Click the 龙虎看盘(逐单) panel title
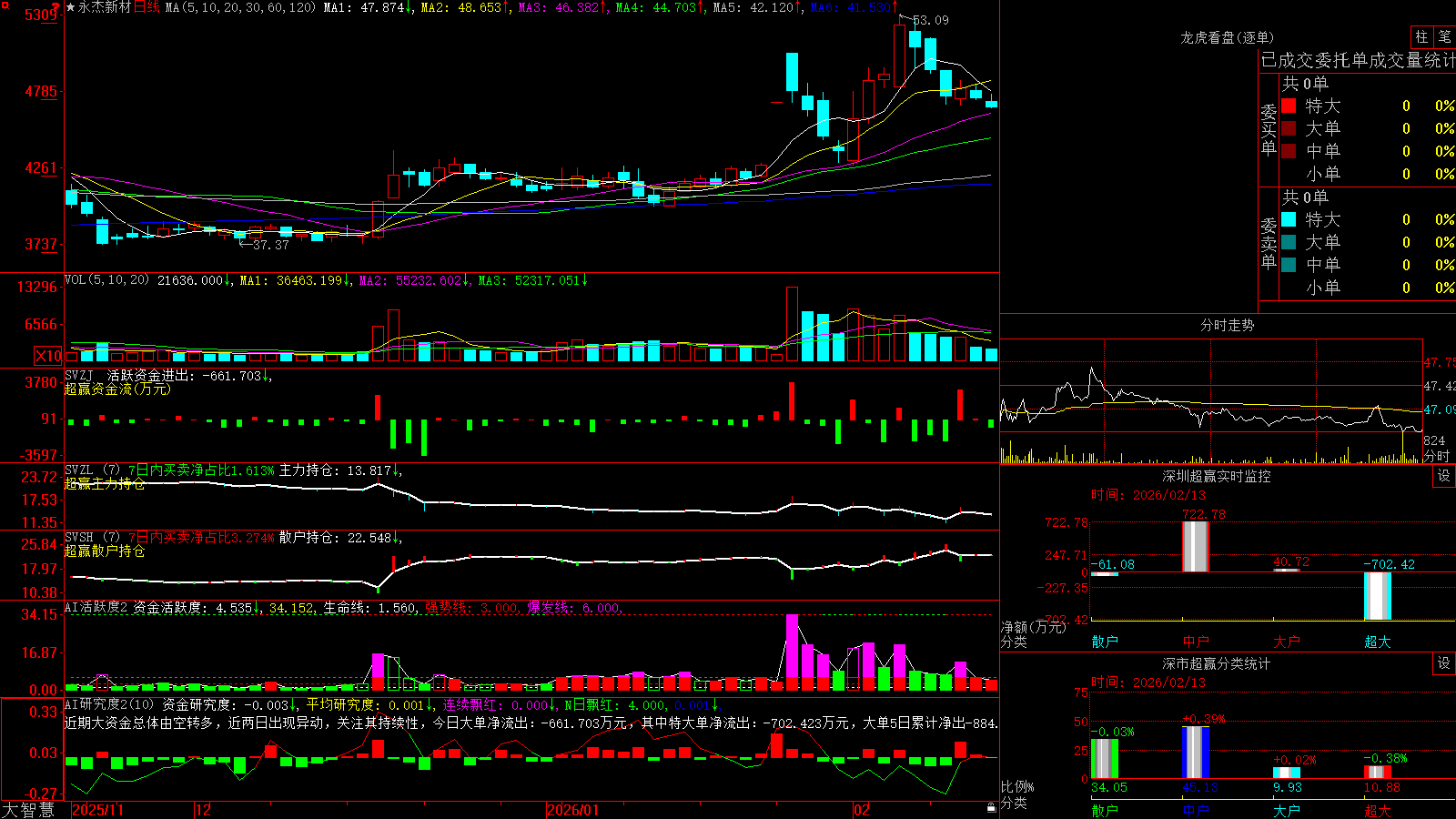This screenshot has width=1456, height=819. 1227,37
